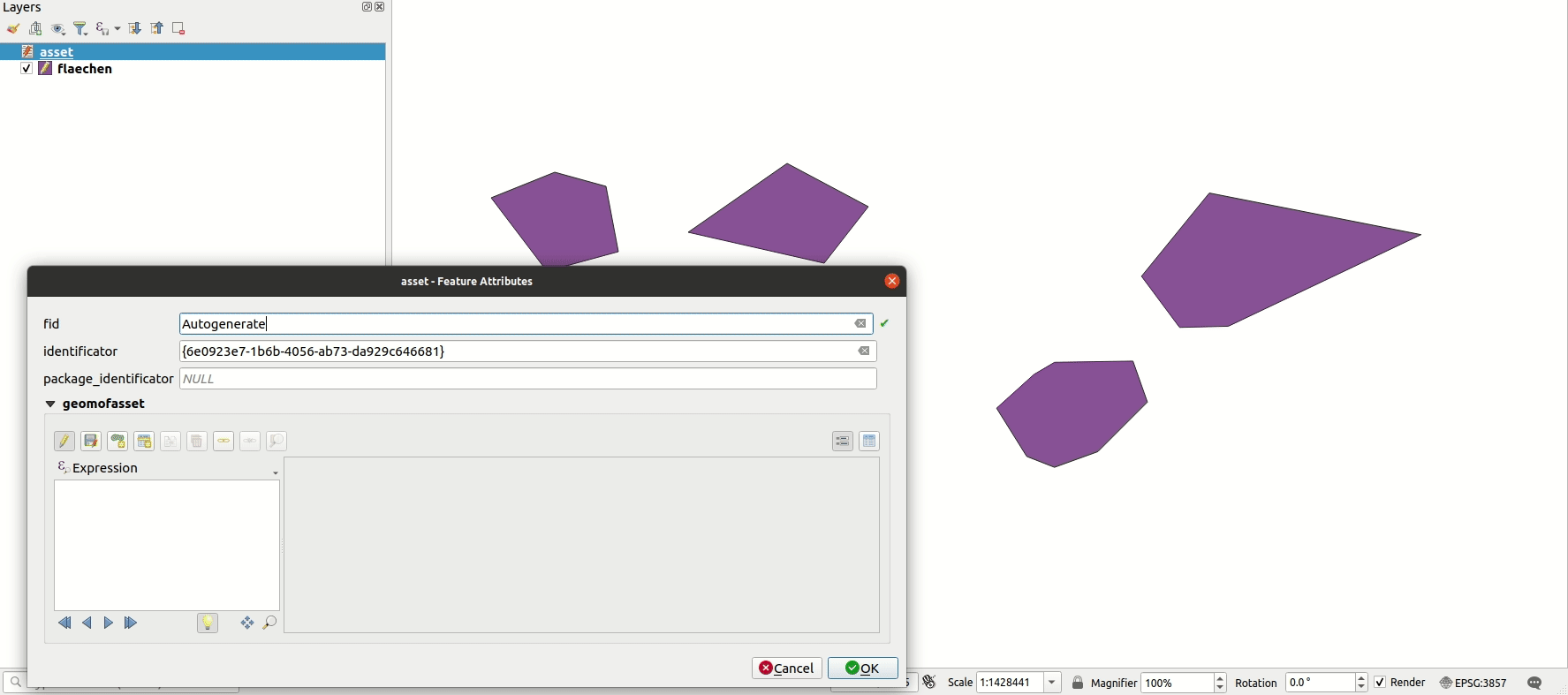1568x695 pixels.
Task: Clear the fid field value
Action: [861, 324]
